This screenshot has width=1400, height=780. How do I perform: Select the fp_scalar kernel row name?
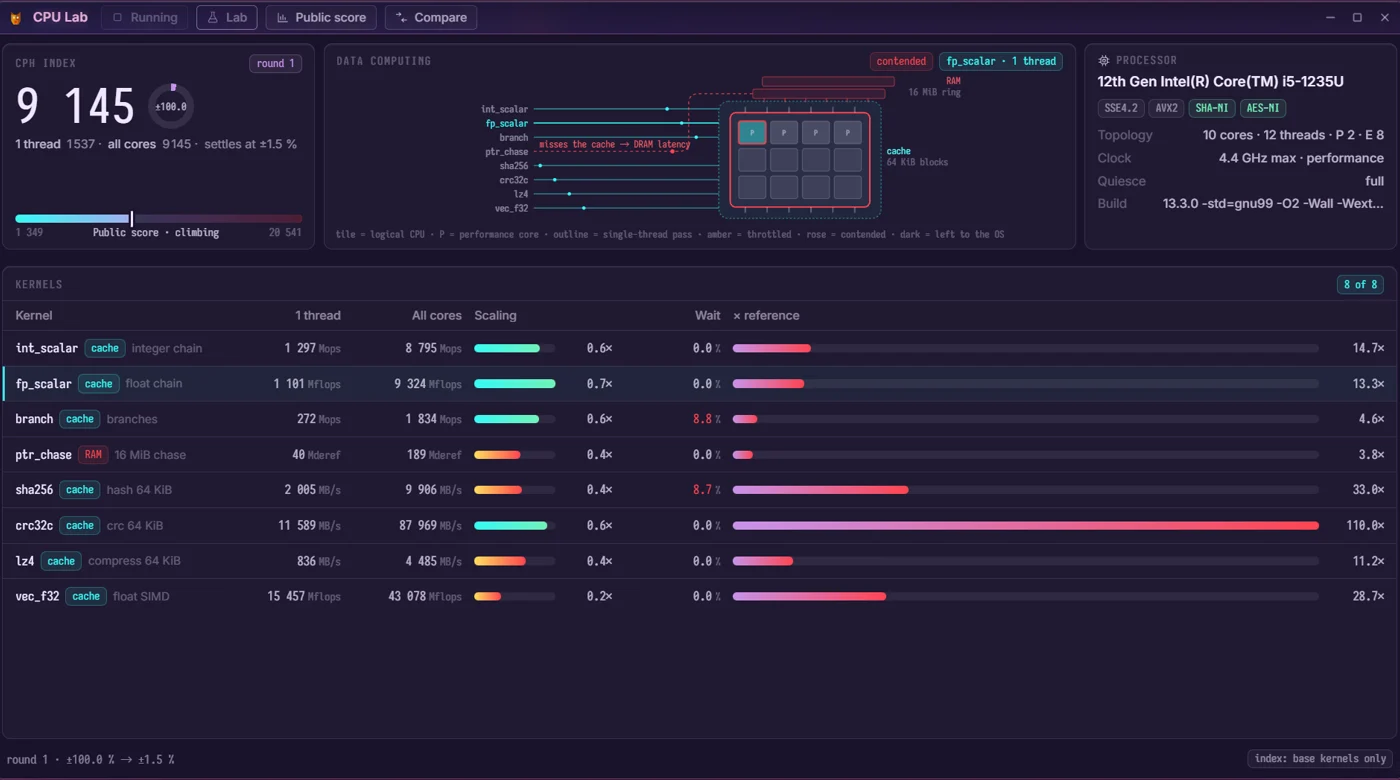(44, 384)
